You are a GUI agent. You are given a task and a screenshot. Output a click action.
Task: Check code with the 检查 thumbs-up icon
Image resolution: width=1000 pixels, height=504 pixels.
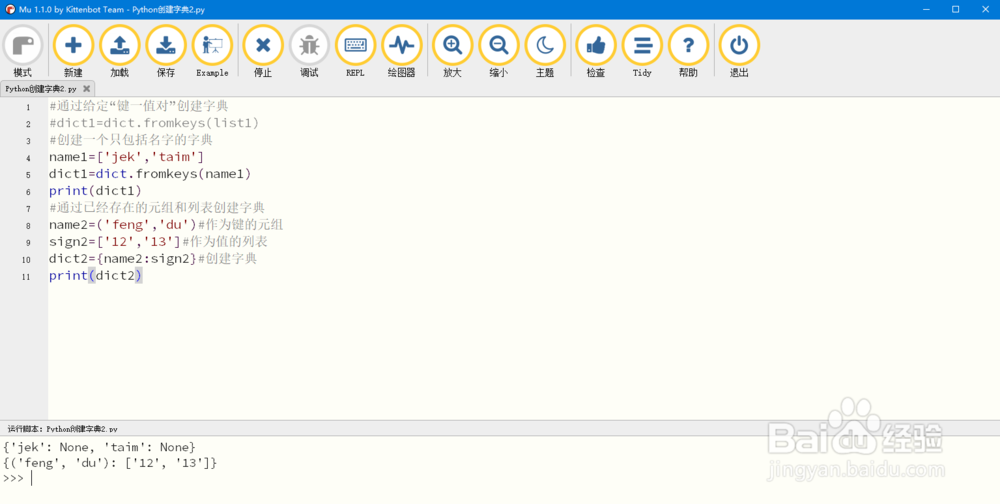click(x=596, y=52)
